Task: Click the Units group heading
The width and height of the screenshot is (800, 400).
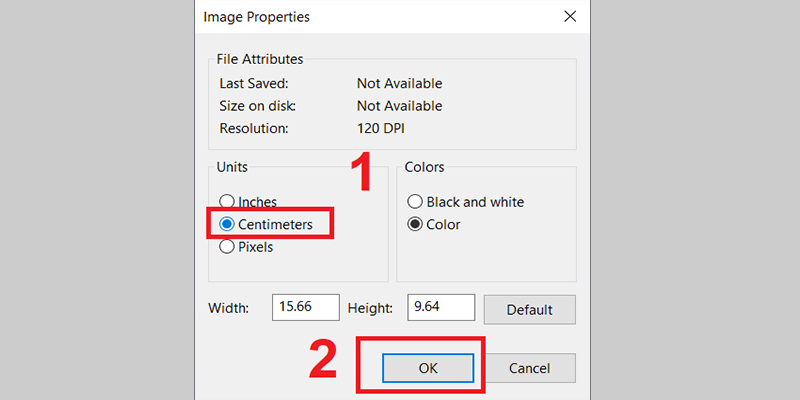Action: click(232, 167)
